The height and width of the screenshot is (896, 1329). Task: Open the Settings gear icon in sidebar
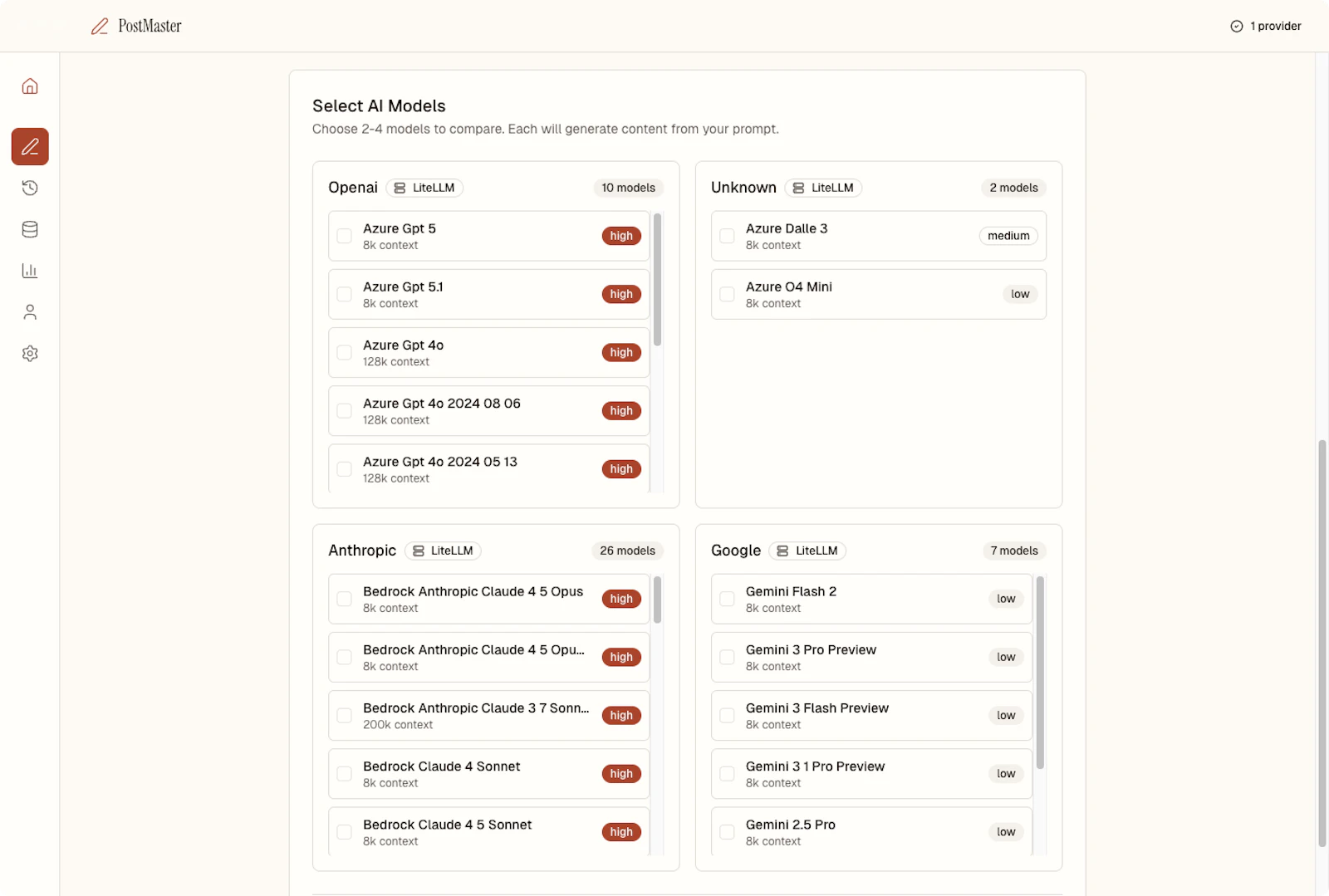30,354
